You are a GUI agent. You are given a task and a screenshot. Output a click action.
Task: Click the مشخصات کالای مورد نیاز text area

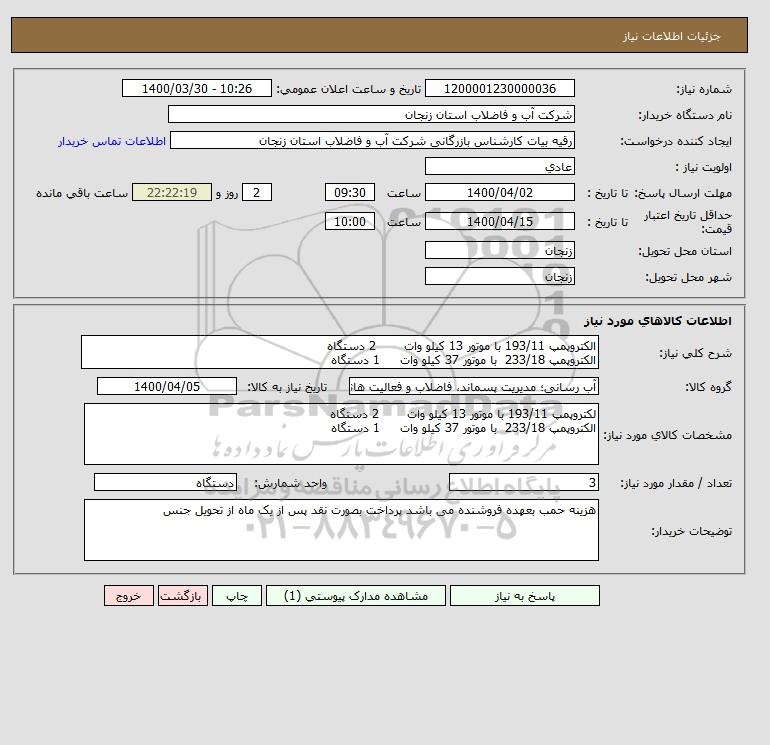point(341,434)
